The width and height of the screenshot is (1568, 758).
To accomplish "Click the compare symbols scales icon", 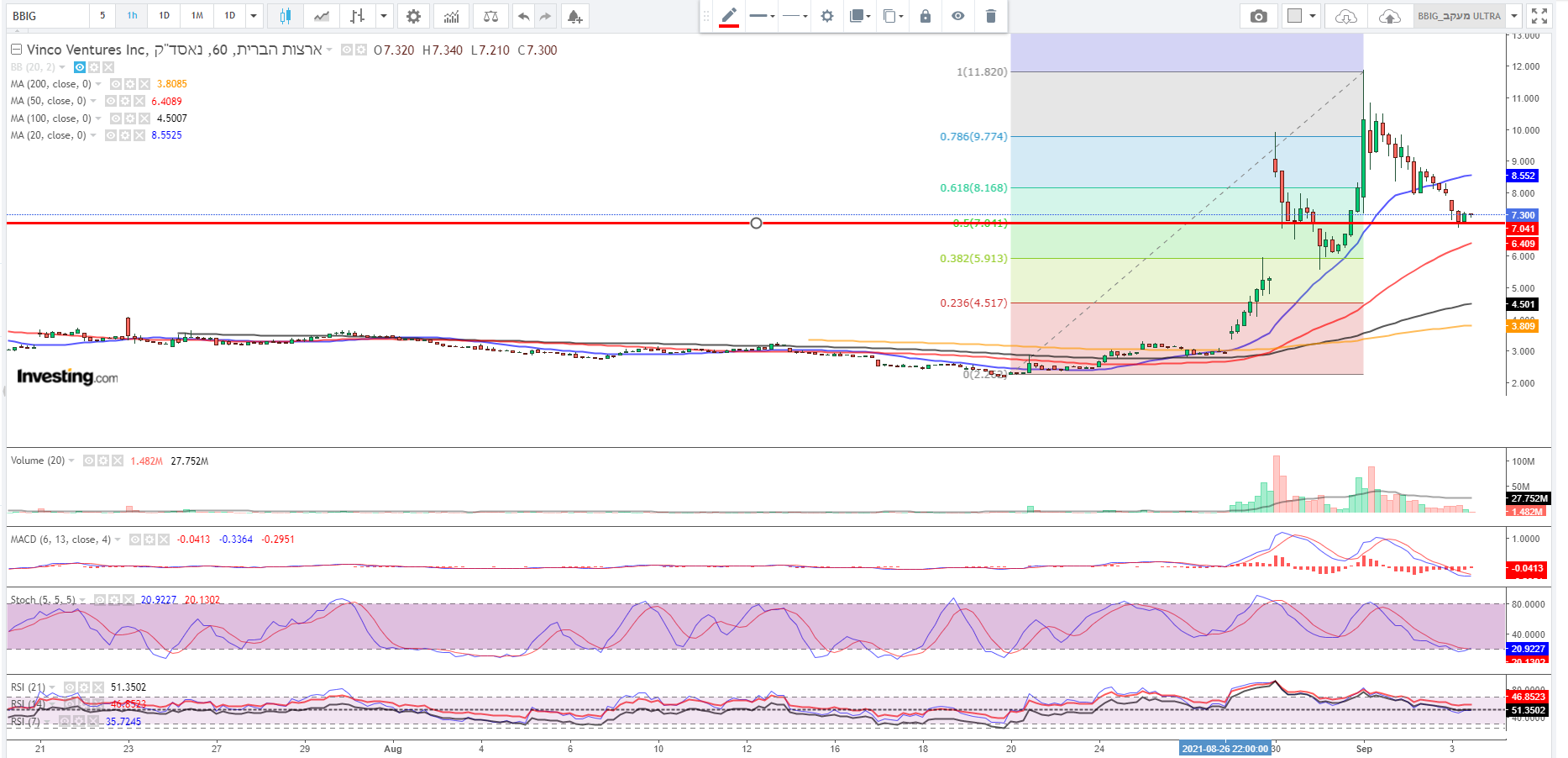I will (x=490, y=16).
